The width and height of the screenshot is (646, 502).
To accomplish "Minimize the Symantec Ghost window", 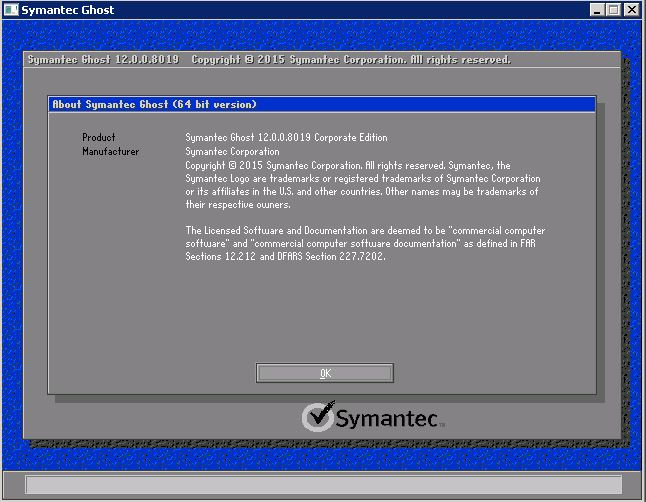I will [x=596, y=9].
